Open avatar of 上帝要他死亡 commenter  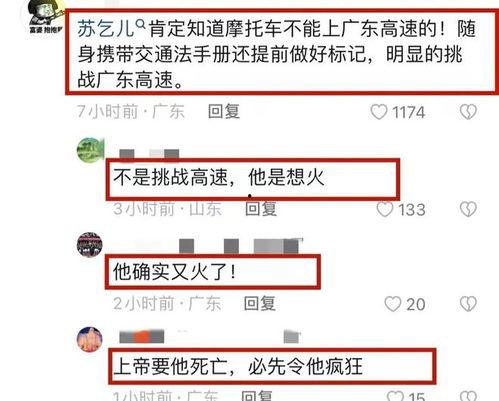[90, 340]
